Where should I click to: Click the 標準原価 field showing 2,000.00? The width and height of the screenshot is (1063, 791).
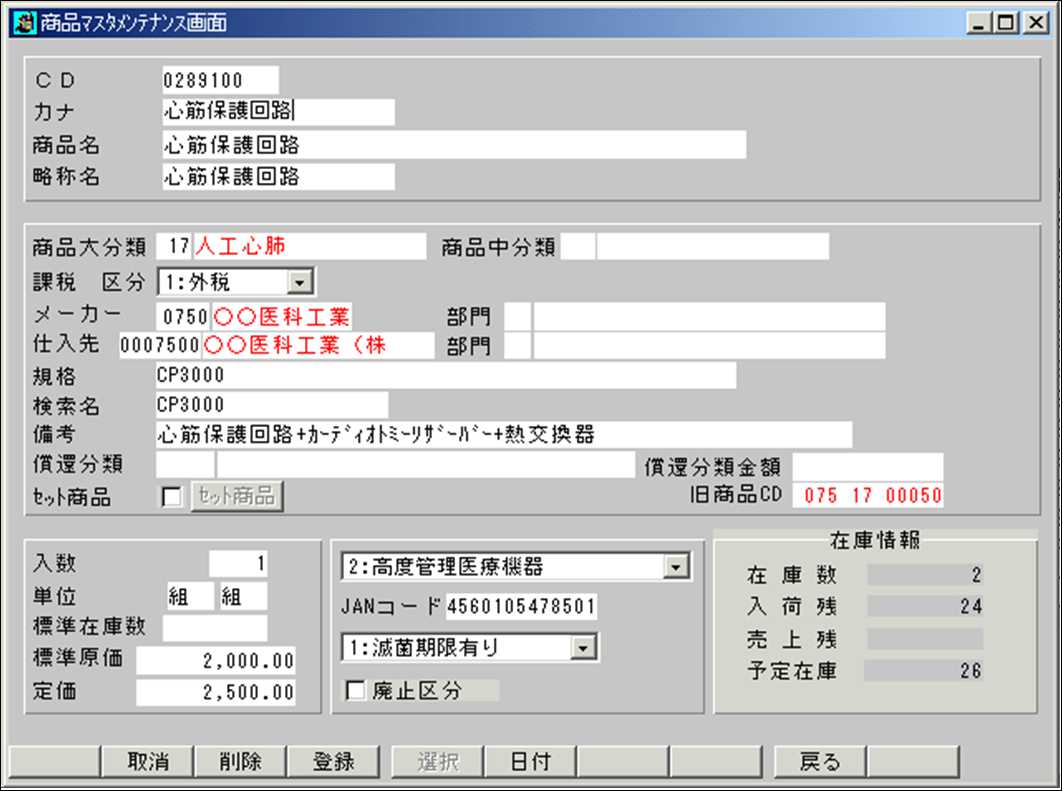tap(216, 661)
